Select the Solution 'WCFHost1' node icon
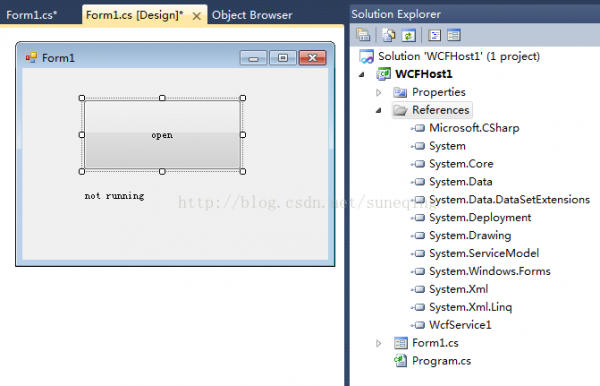 [x=366, y=57]
